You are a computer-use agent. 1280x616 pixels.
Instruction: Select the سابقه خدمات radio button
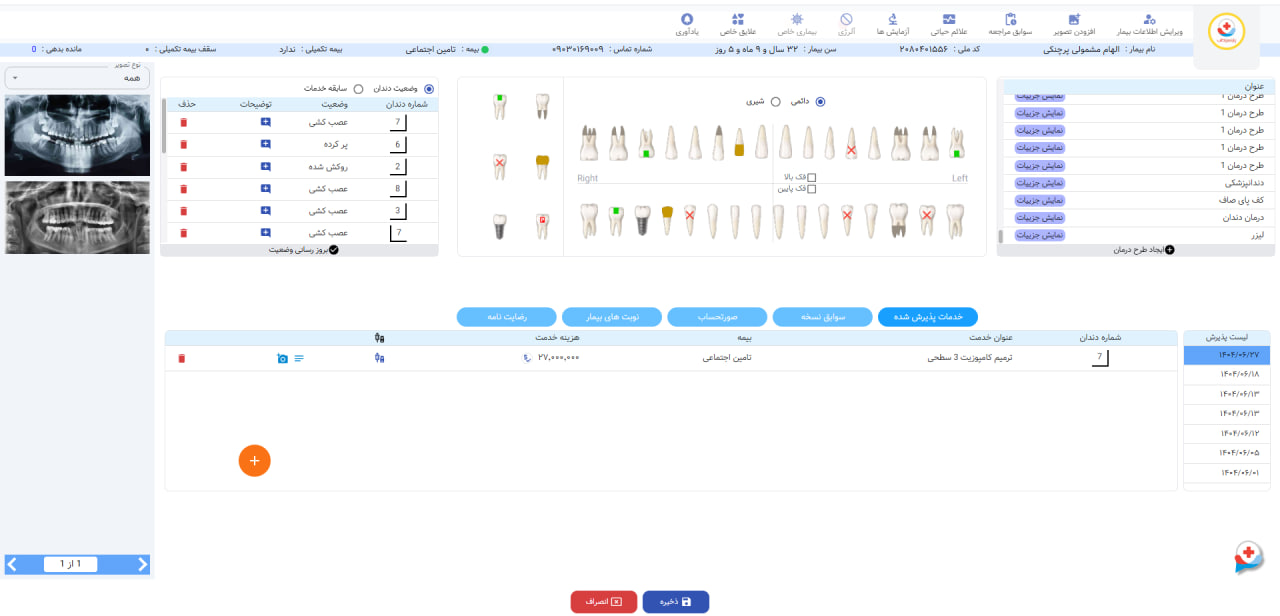(x=358, y=88)
